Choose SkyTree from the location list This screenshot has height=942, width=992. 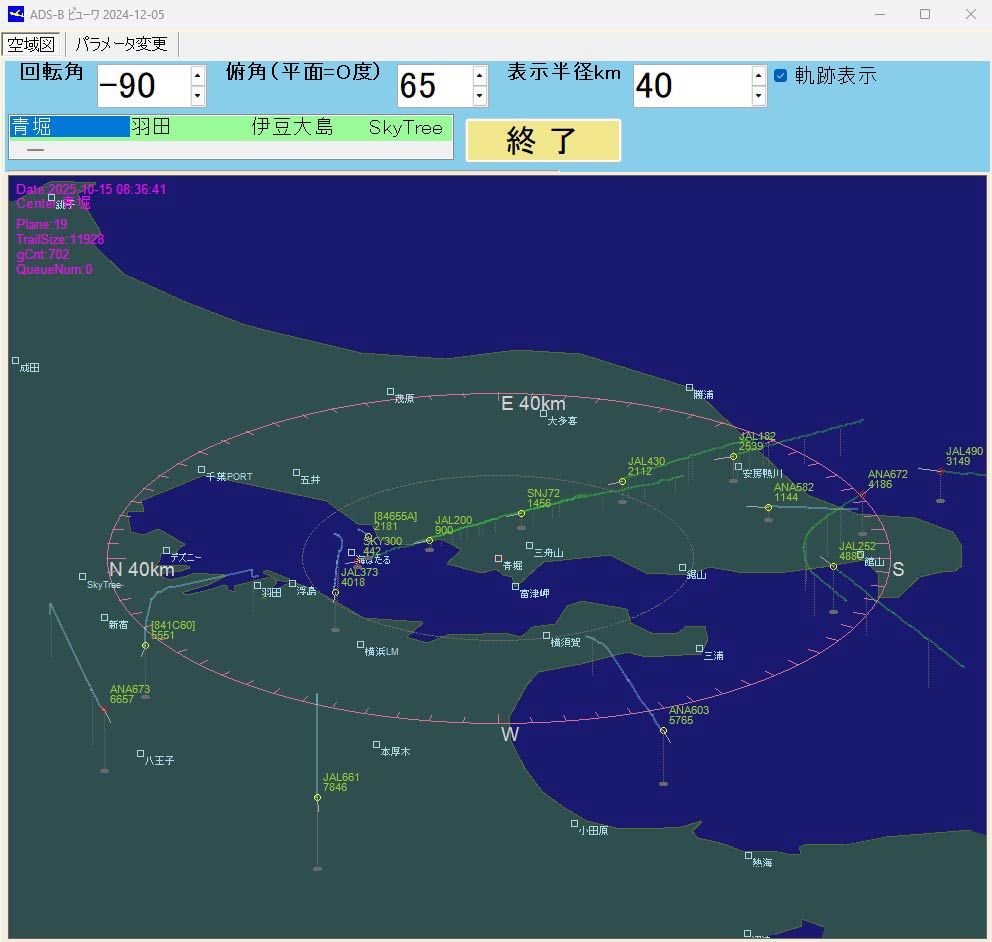(405, 127)
